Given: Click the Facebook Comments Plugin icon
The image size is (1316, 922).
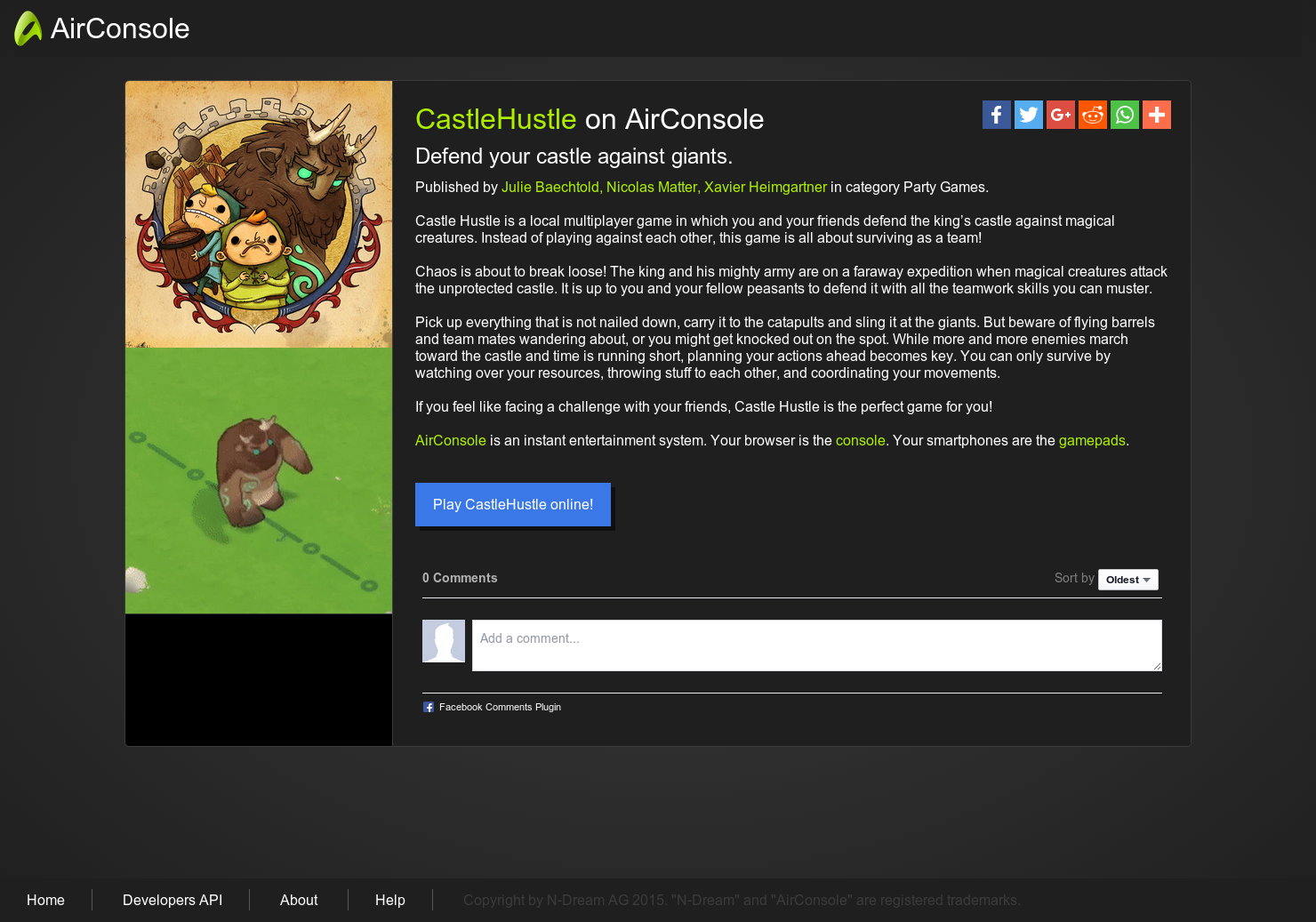Looking at the screenshot, I should 429,708.
